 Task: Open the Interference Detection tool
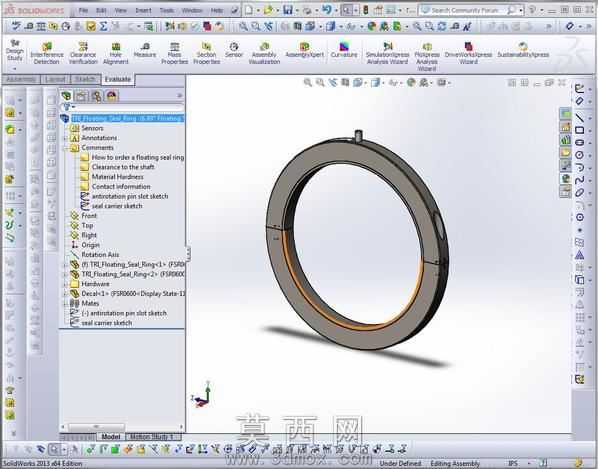tap(47, 53)
